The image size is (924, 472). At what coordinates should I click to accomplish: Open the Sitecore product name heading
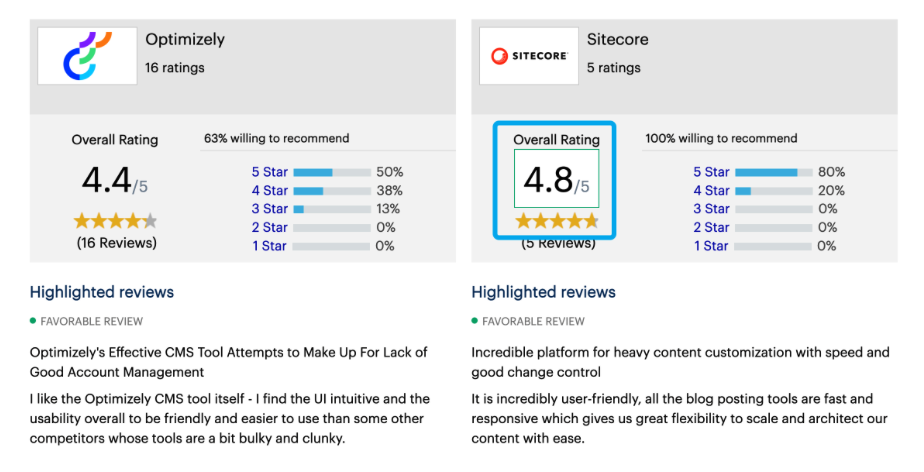(x=617, y=40)
